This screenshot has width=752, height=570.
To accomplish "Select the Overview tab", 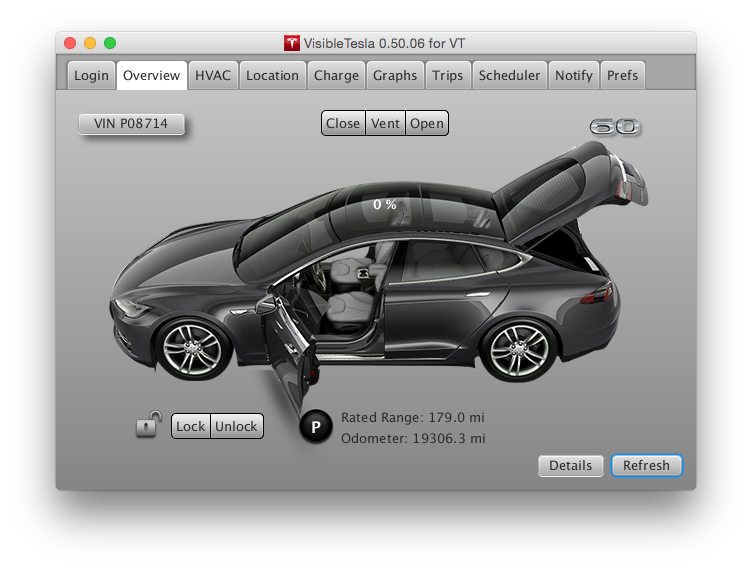I will pyautogui.click(x=152, y=75).
